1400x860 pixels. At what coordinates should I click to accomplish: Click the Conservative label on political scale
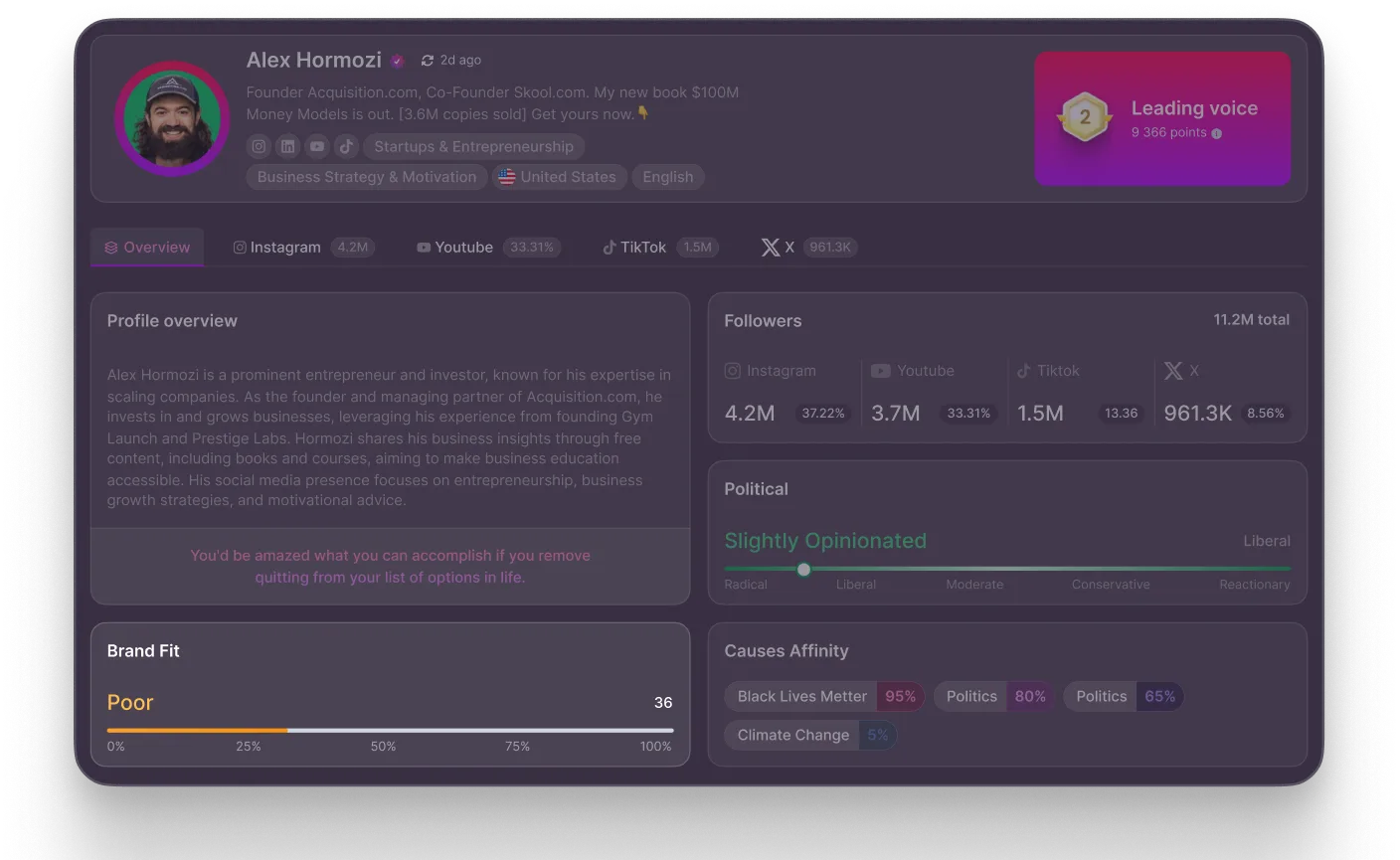(1111, 585)
